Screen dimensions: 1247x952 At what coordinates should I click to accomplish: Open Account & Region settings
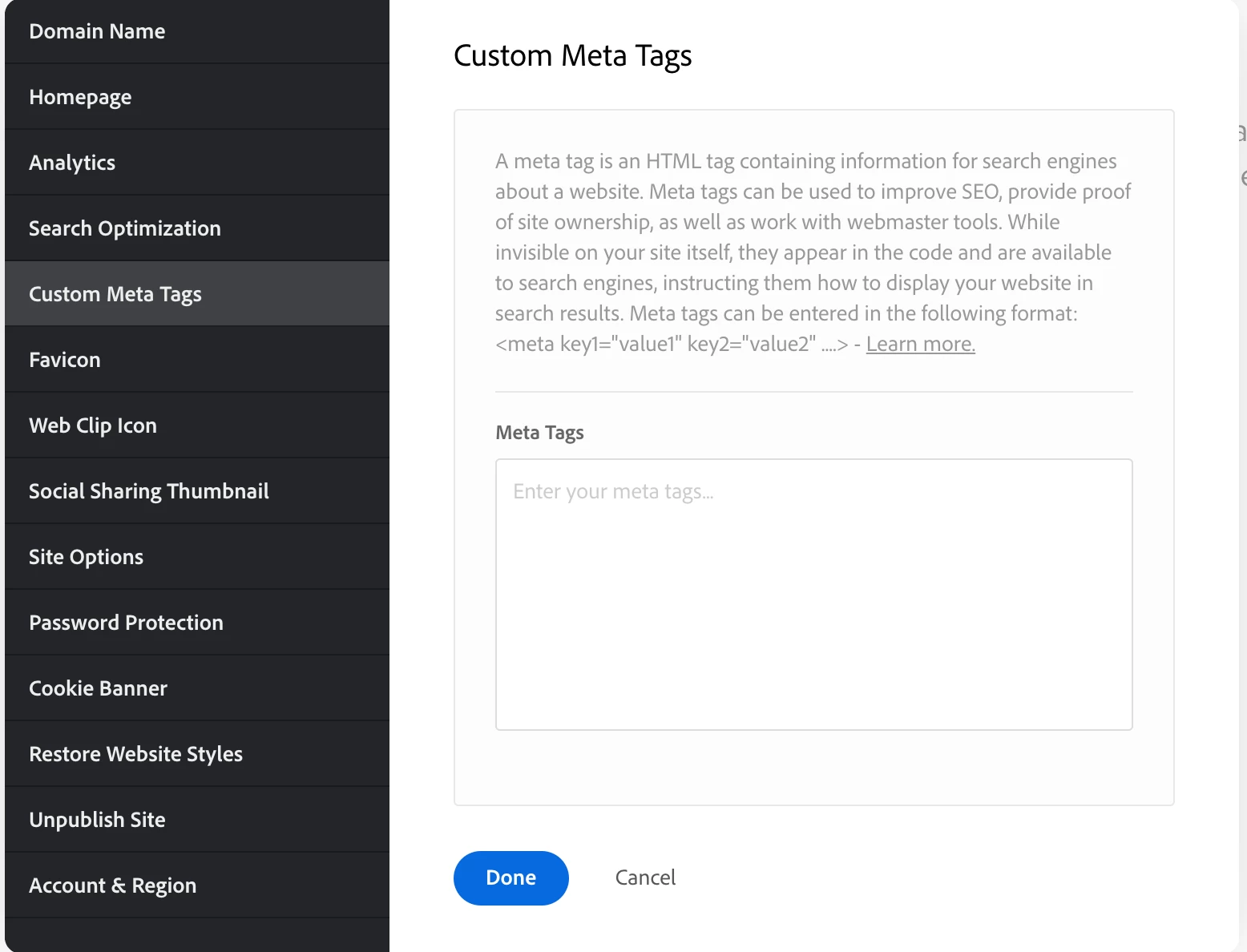[x=112, y=885]
